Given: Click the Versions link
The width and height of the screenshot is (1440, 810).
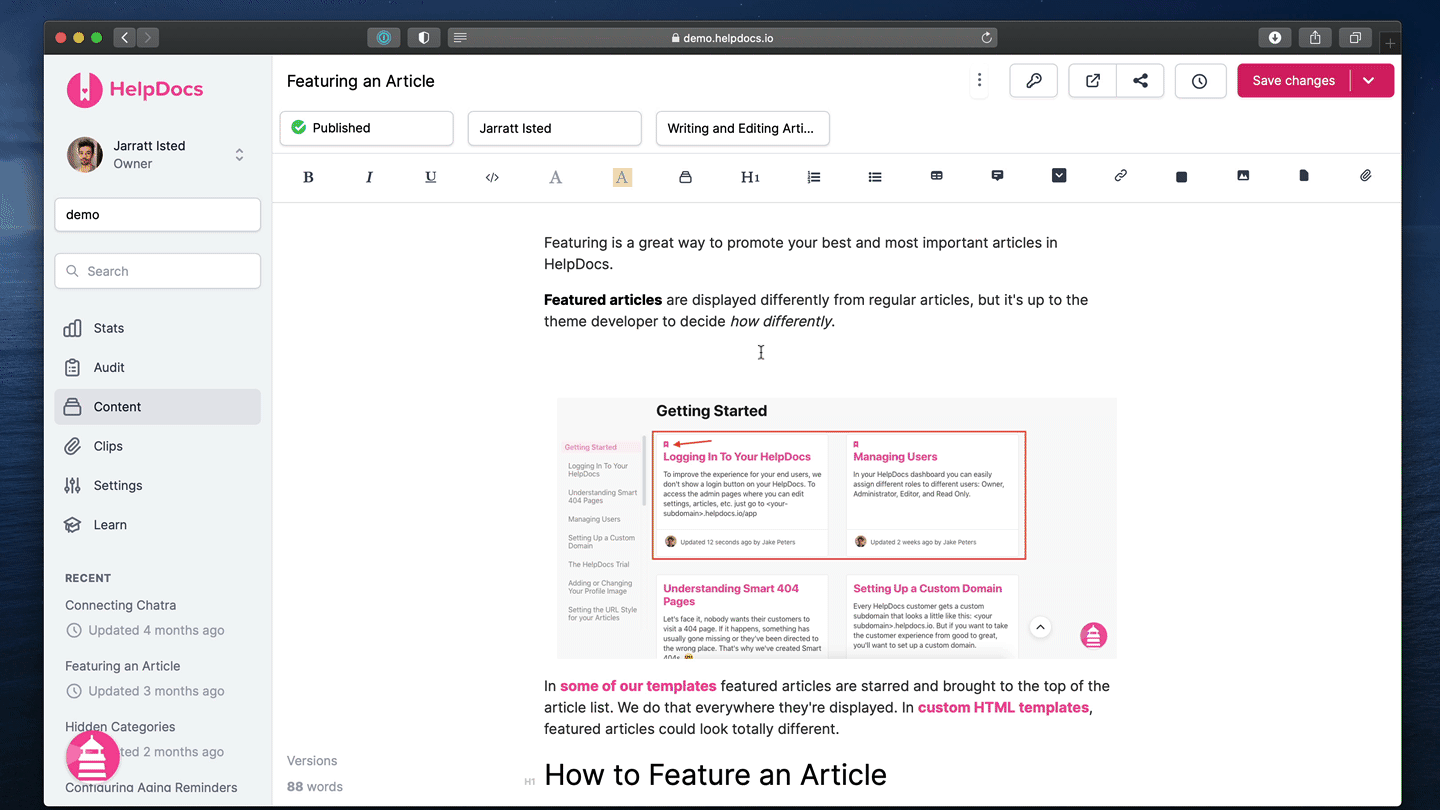Looking at the screenshot, I should (x=312, y=761).
